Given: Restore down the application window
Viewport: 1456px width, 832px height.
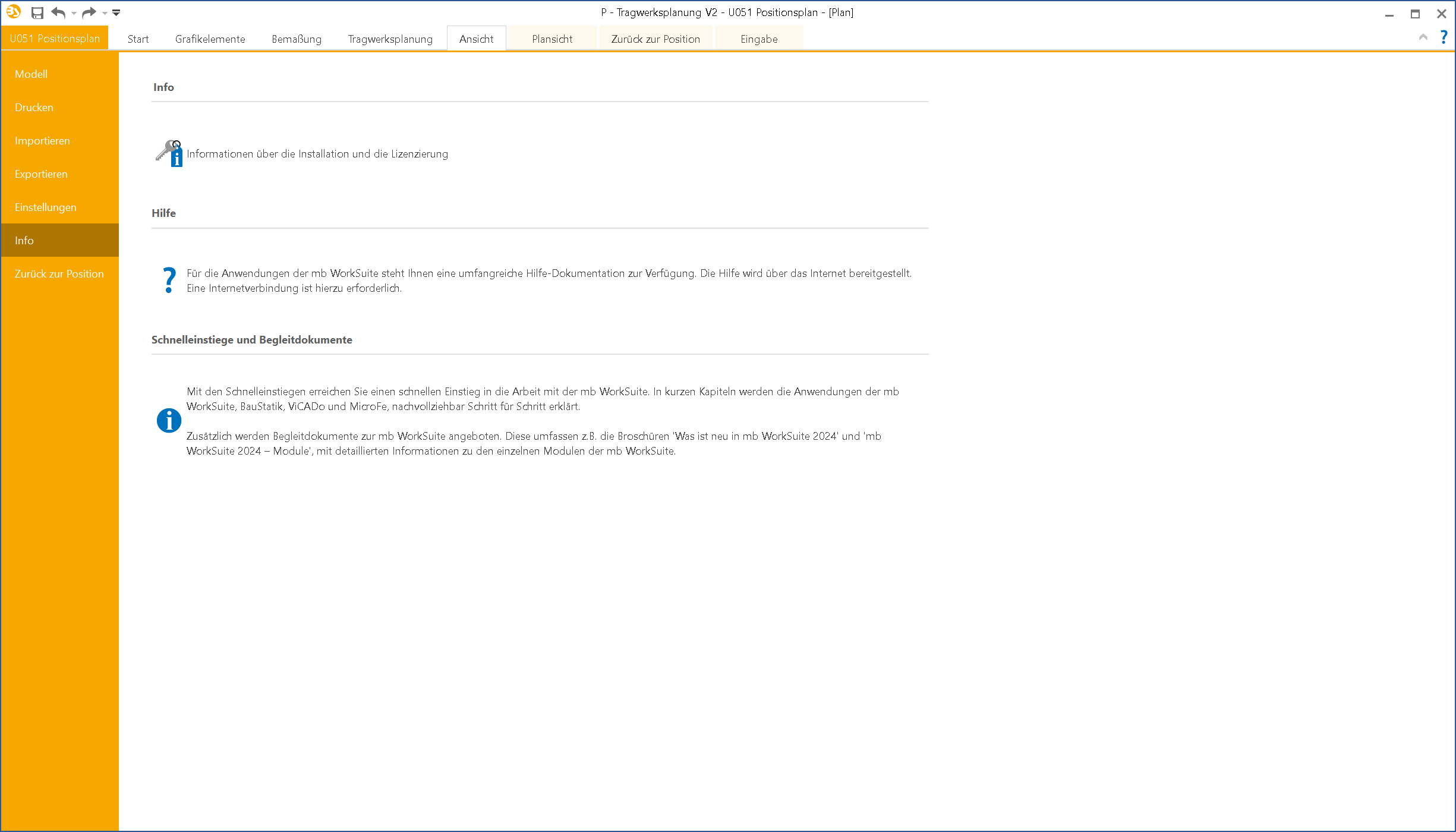Looking at the screenshot, I should tap(1416, 13).
